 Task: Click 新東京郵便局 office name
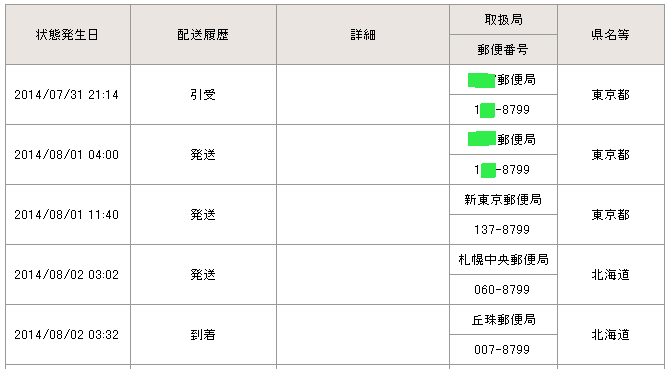[503, 200]
